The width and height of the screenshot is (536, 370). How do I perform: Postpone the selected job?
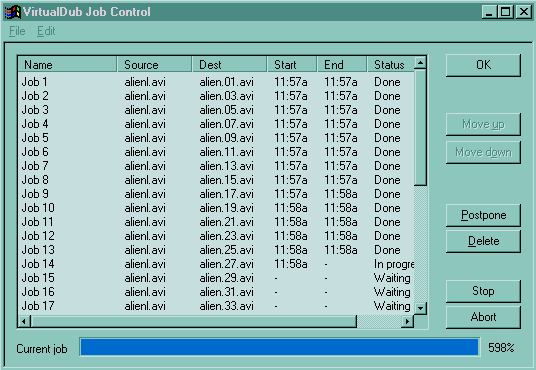pos(483,215)
